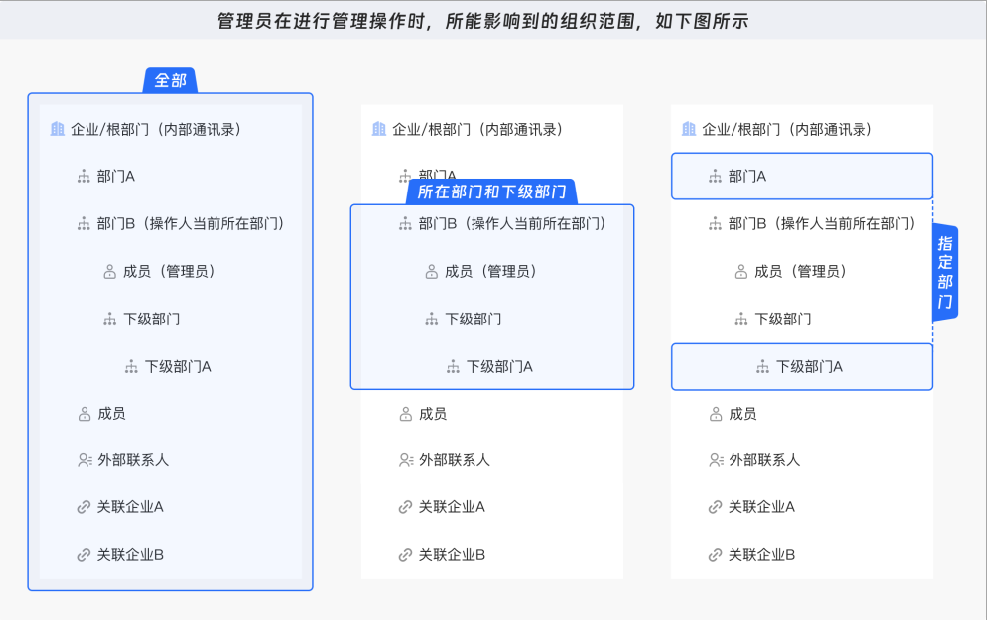Click the building icon in the 所在部门和下级部门 panel
Screen dimensions: 988x620
(x=379, y=129)
